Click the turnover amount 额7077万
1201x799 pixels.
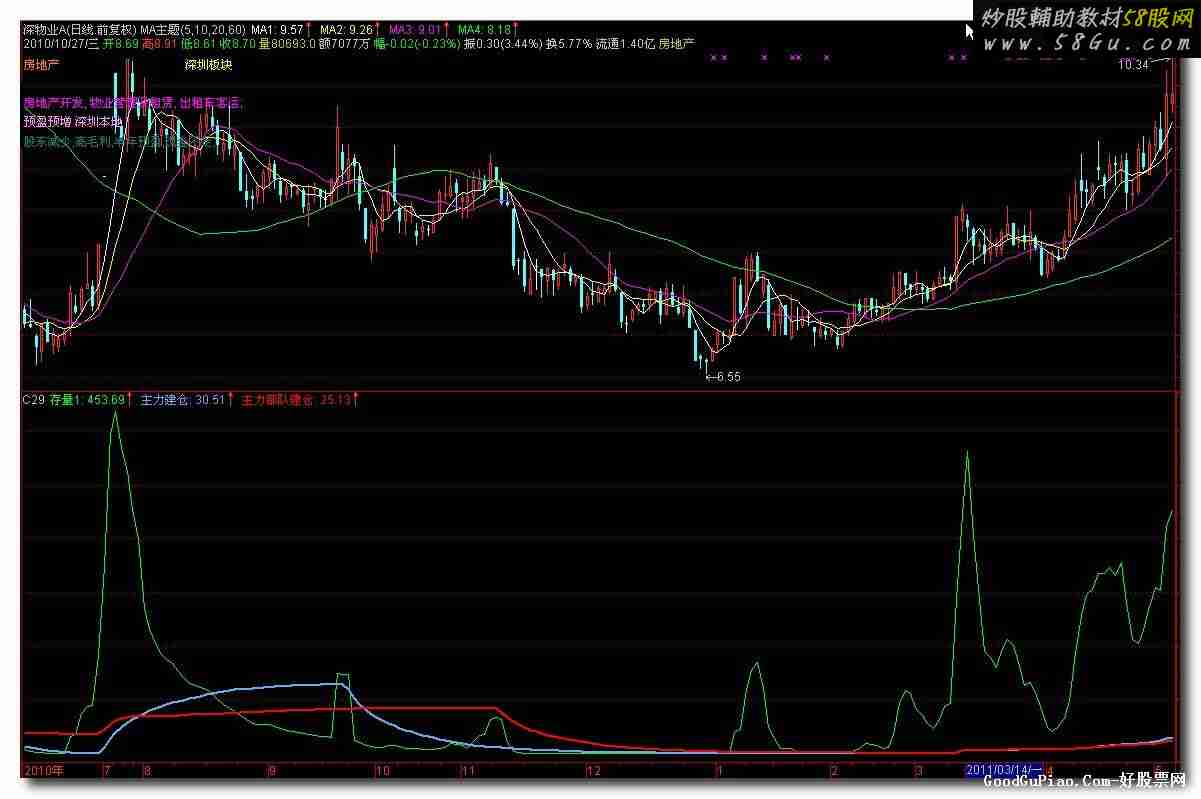345,44
